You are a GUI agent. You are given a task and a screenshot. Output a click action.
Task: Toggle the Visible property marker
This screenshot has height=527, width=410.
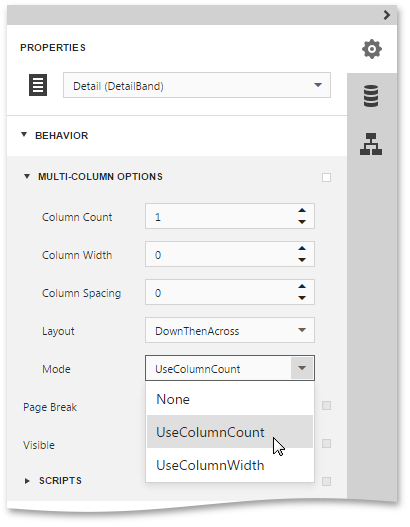tap(326, 443)
